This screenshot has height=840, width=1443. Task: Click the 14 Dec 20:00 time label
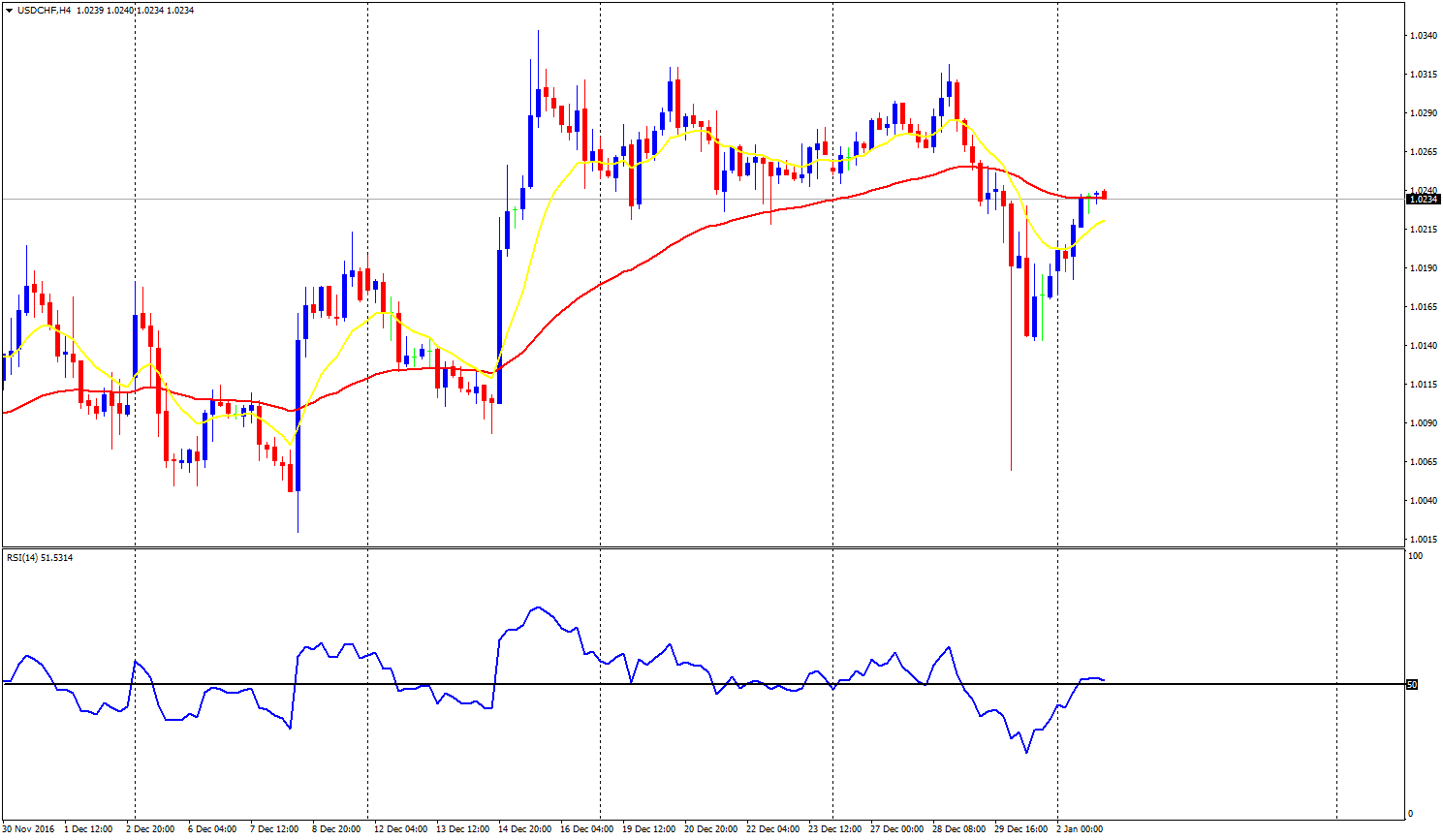pyautogui.click(x=524, y=829)
